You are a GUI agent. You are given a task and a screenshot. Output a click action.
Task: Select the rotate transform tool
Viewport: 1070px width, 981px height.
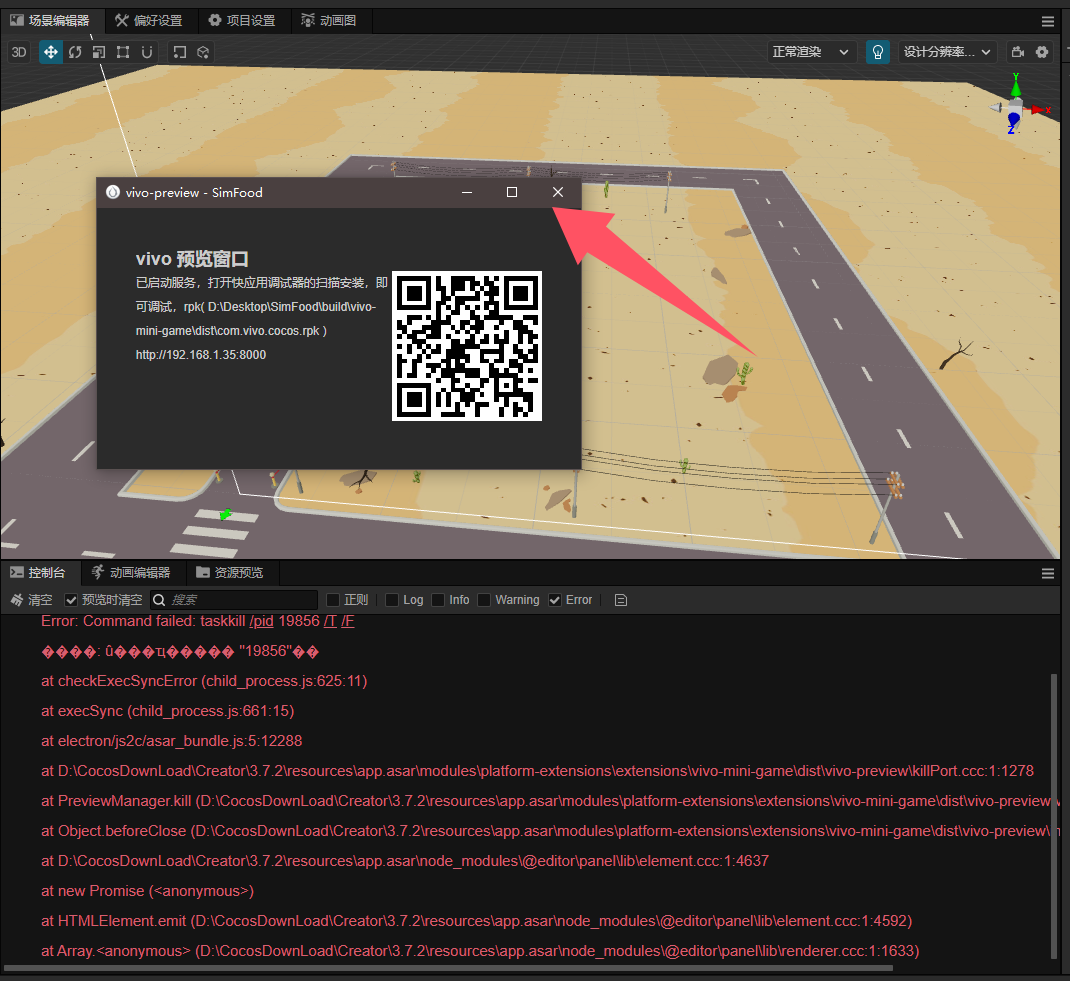pyautogui.click(x=75, y=52)
